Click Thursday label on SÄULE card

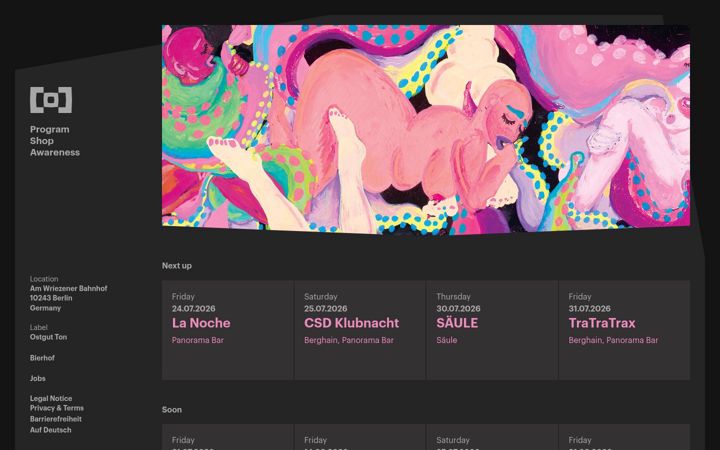click(453, 297)
